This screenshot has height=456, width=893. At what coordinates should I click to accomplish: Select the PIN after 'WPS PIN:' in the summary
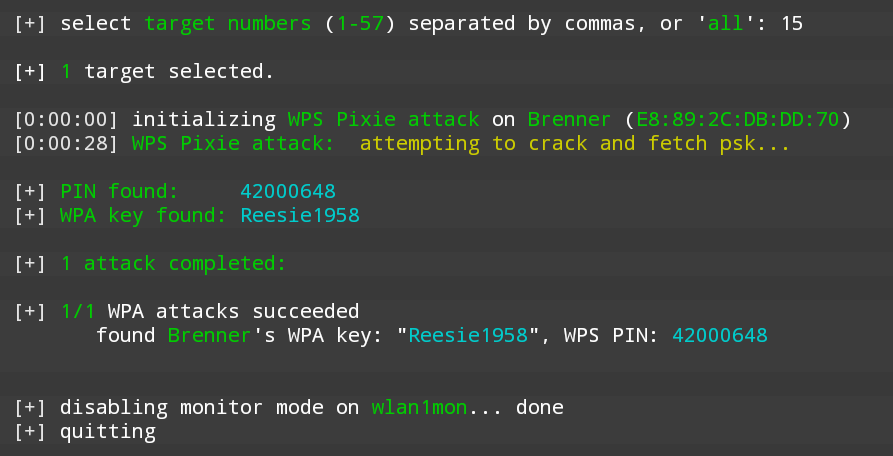pos(720,335)
